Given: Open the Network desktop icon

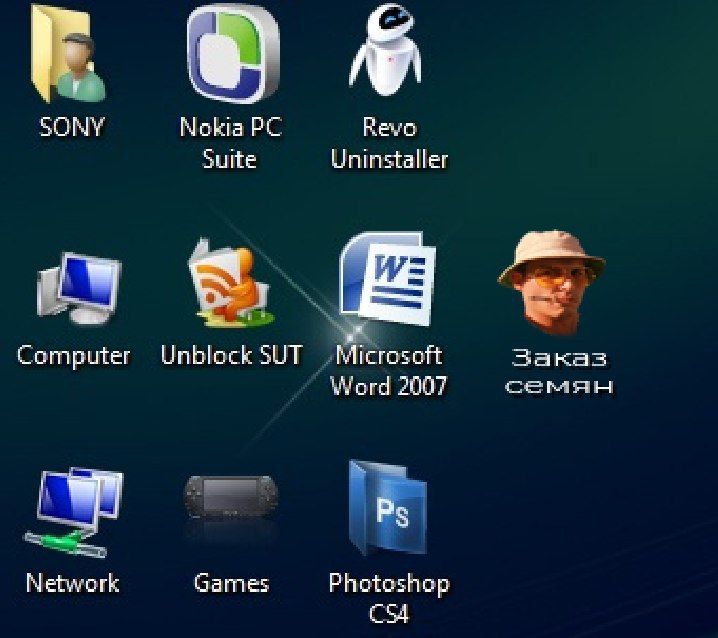Looking at the screenshot, I should (74, 512).
